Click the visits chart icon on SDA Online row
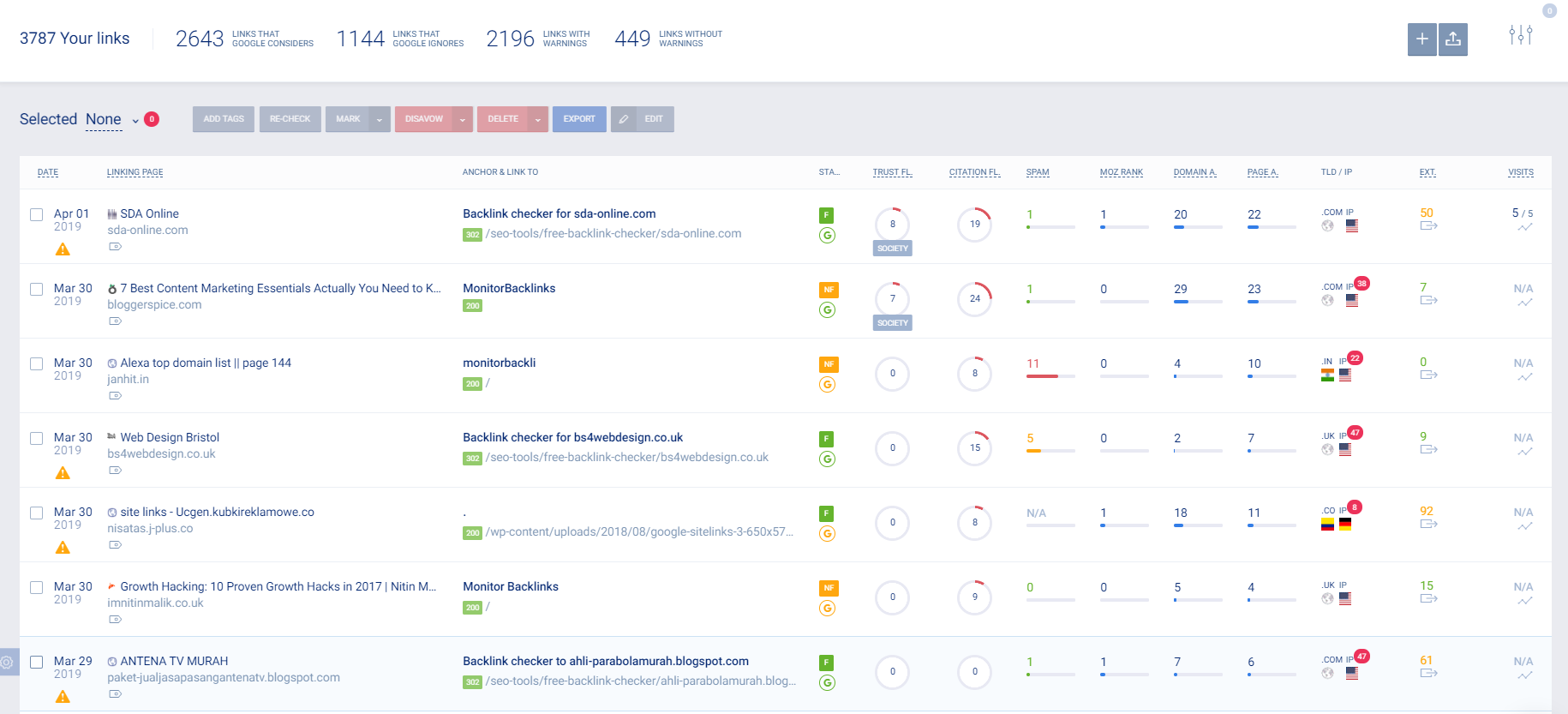1568x714 pixels. [x=1524, y=227]
